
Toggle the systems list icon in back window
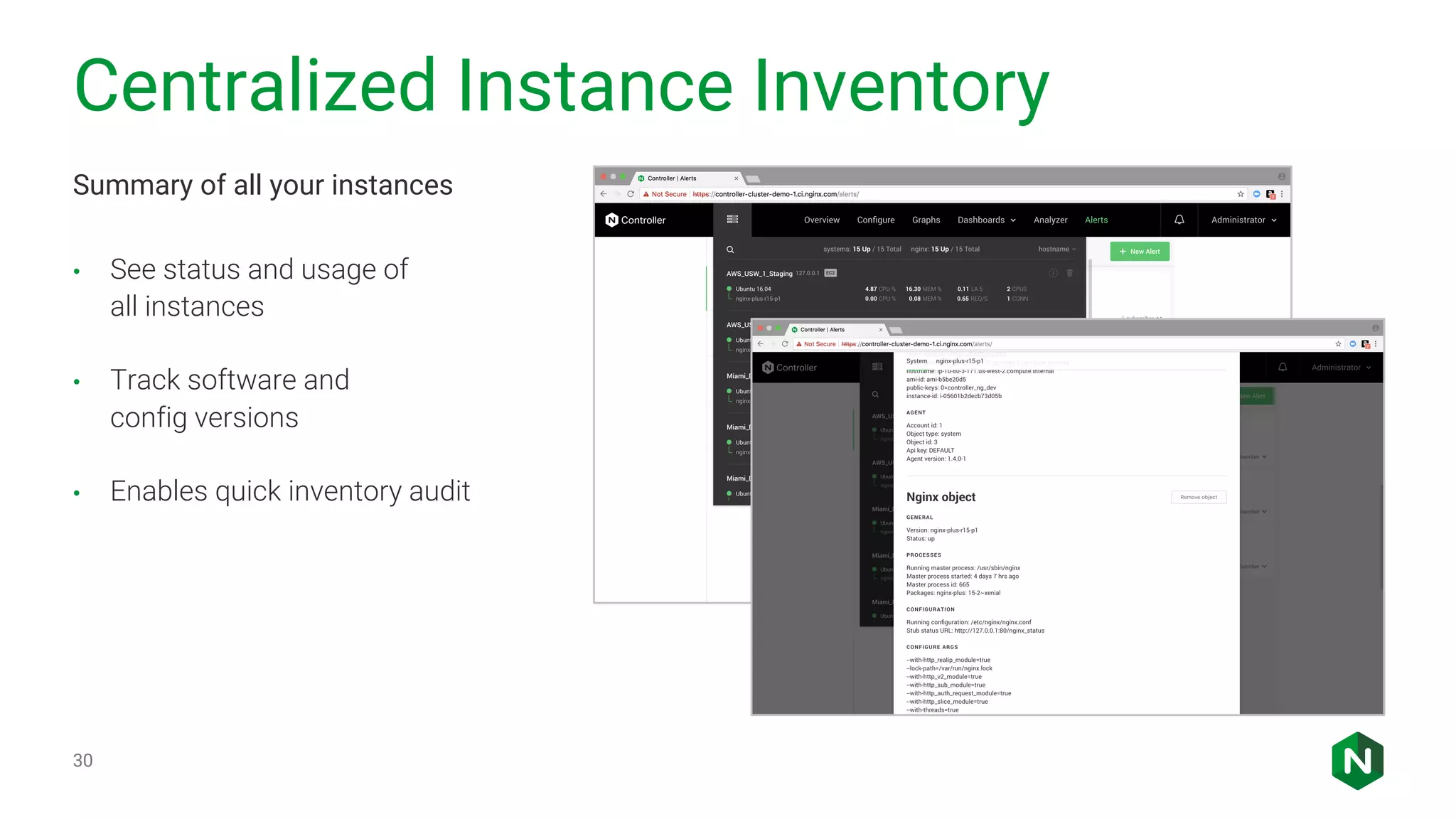732,220
